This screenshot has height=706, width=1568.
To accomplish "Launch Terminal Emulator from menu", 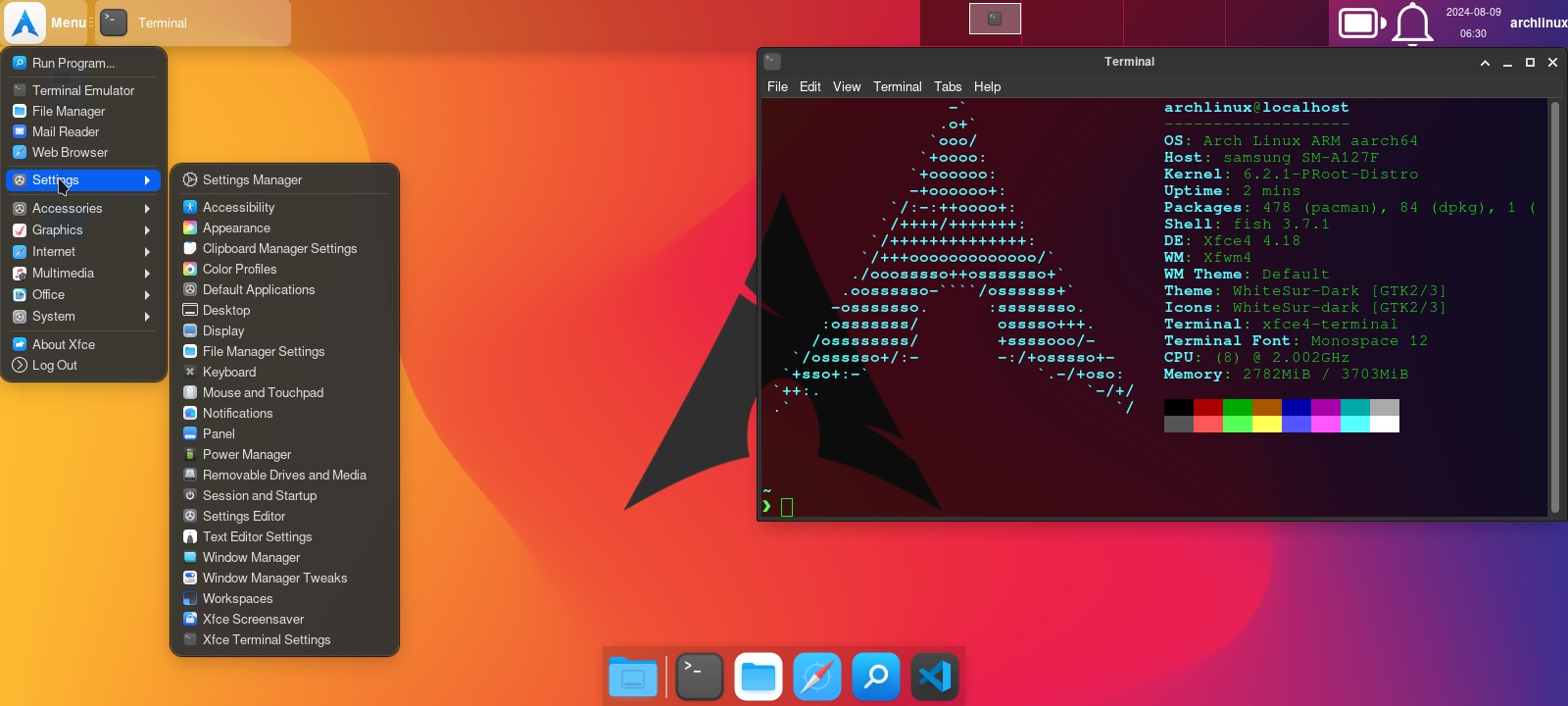I will click(83, 90).
